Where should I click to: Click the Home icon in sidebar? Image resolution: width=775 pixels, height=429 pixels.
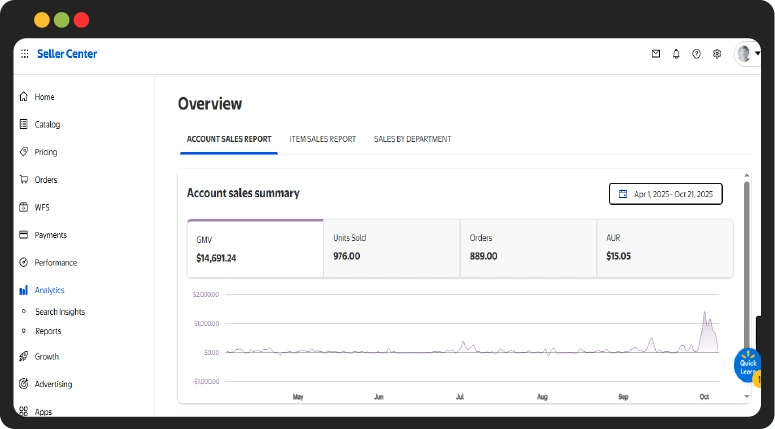[24, 97]
